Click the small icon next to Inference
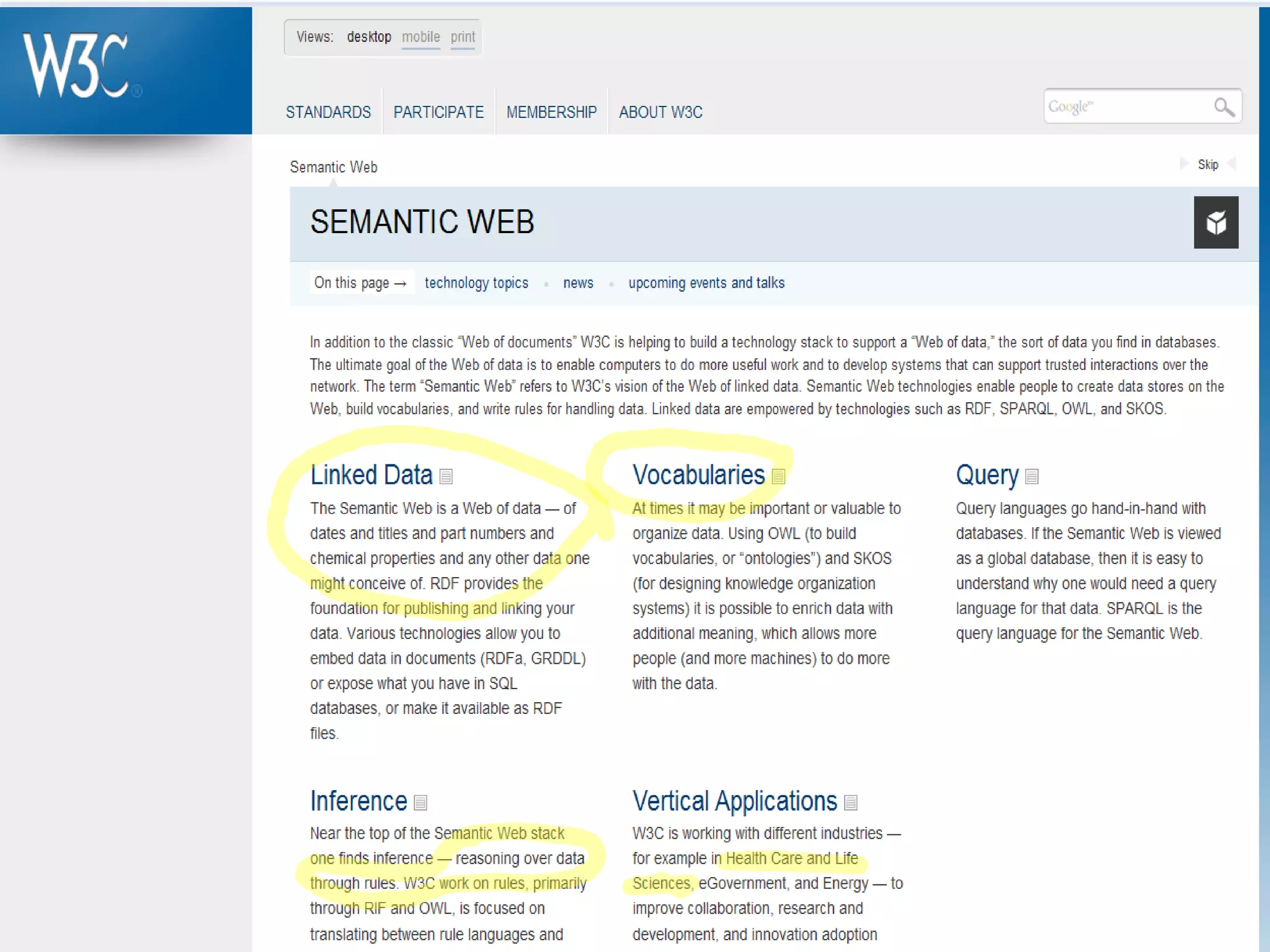 click(420, 803)
